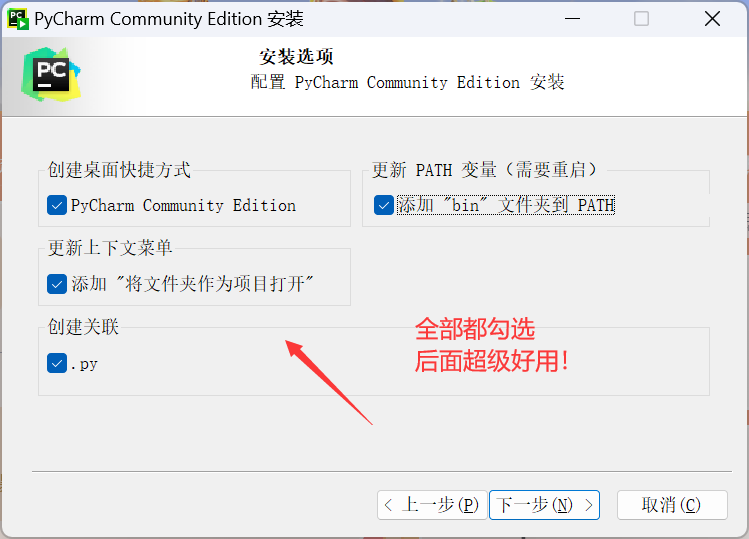This screenshot has height=539, width=749.
Task: Click the "更新 PATH 变量（需要重启）" group label
Action: click(x=485, y=170)
